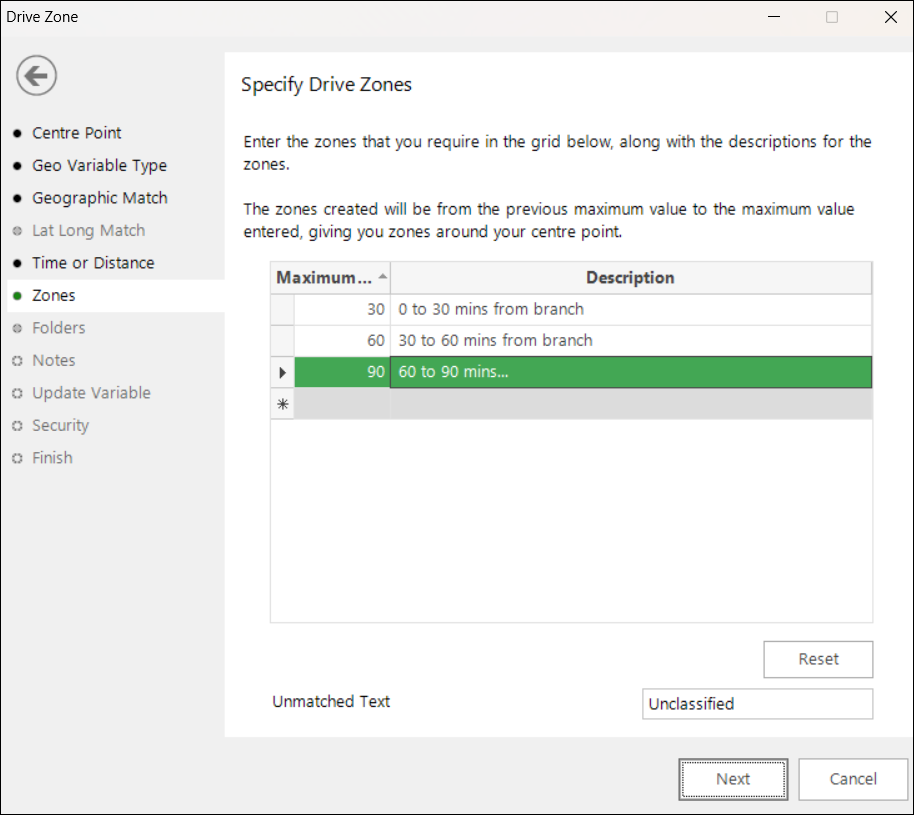Image resolution: width=914 pixels, height=815 pixels.
Task: Select the maximum value 90 cell
Action: (x=342, y=372)
